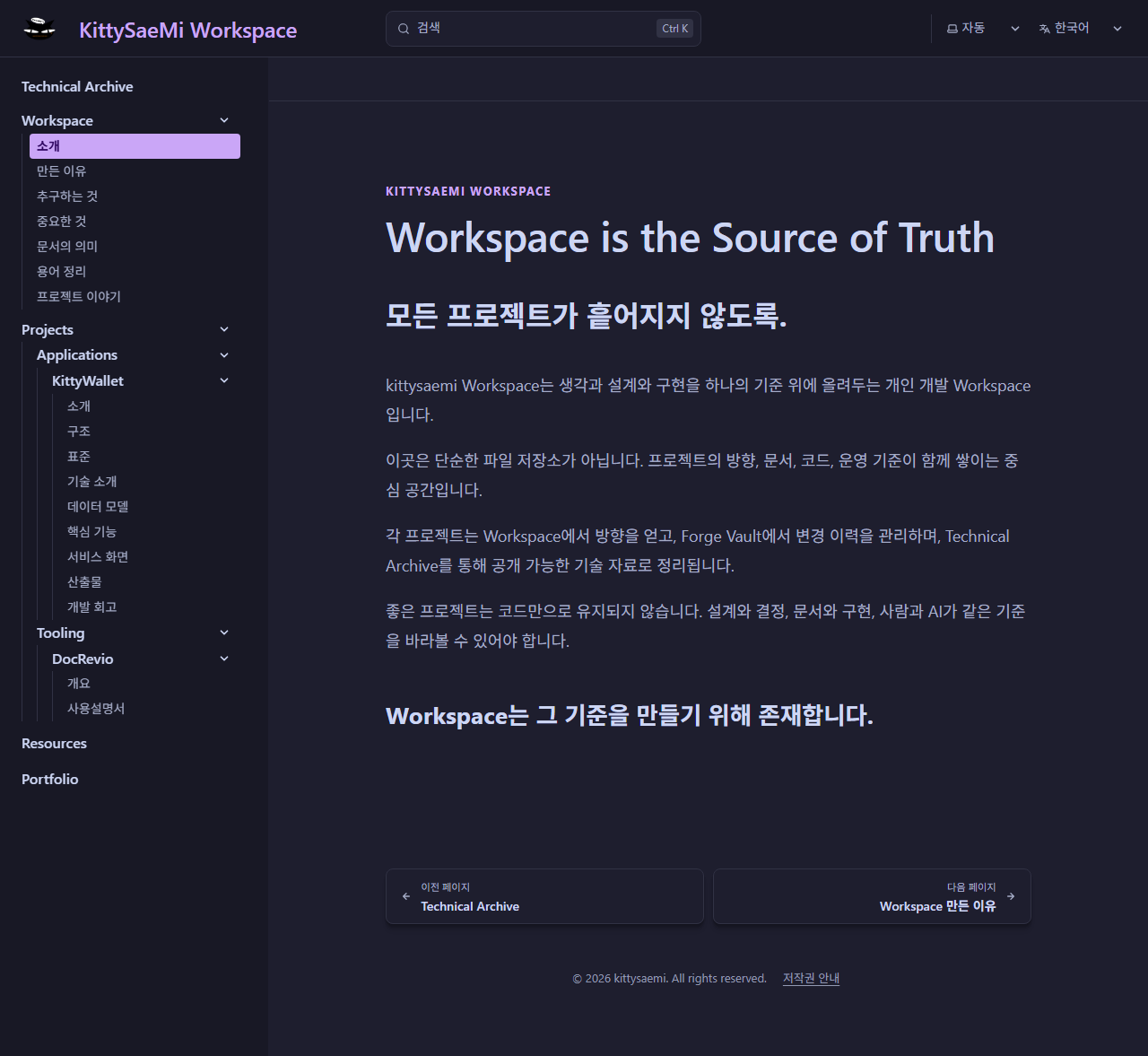Collapse the Projects sidebar section
This screenshot has width=1148, height=1056.
click(x=224, y=329)
